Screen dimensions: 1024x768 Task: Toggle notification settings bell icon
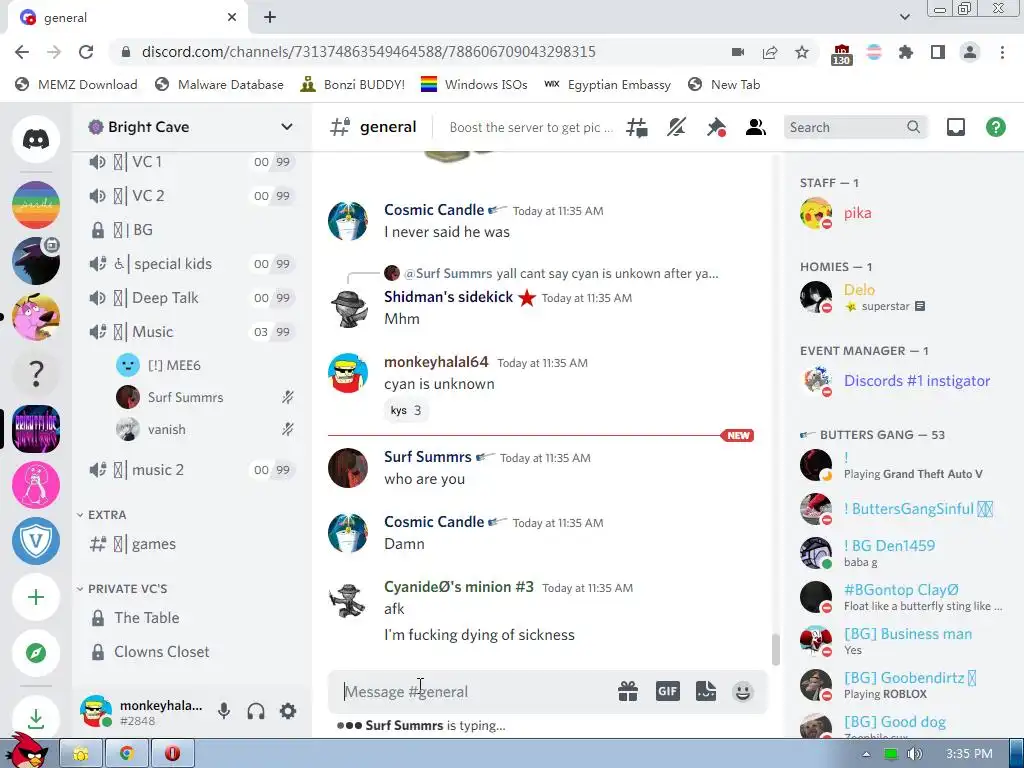(676, 127)
